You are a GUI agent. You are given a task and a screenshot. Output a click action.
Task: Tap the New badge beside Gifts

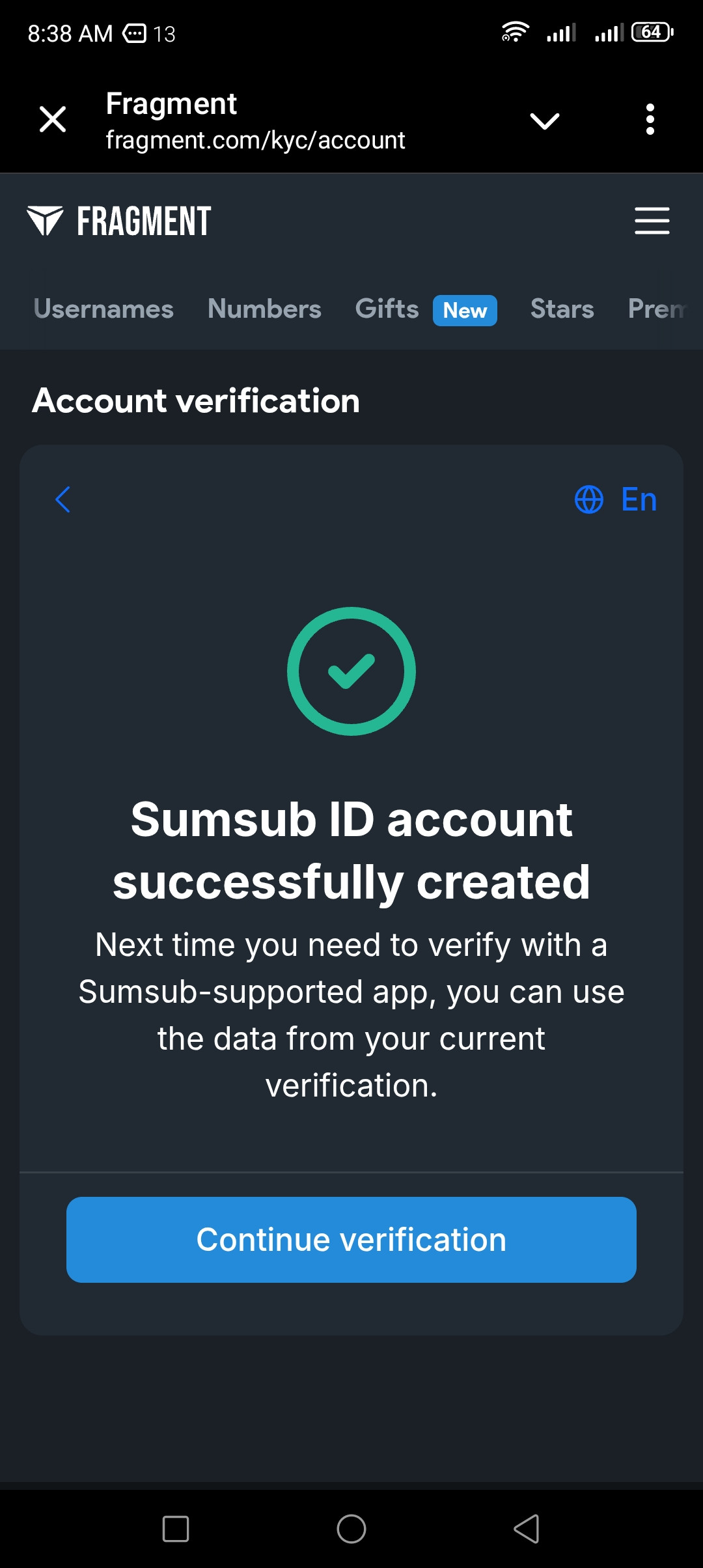465,311
